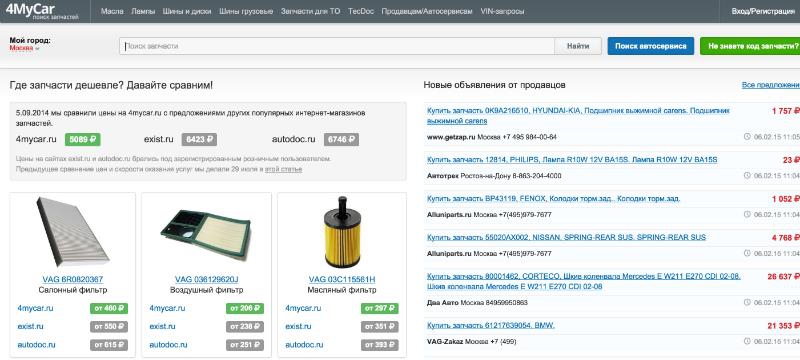Click the air filter product image
Screen dimensions: 800x360
pos(205,235)
